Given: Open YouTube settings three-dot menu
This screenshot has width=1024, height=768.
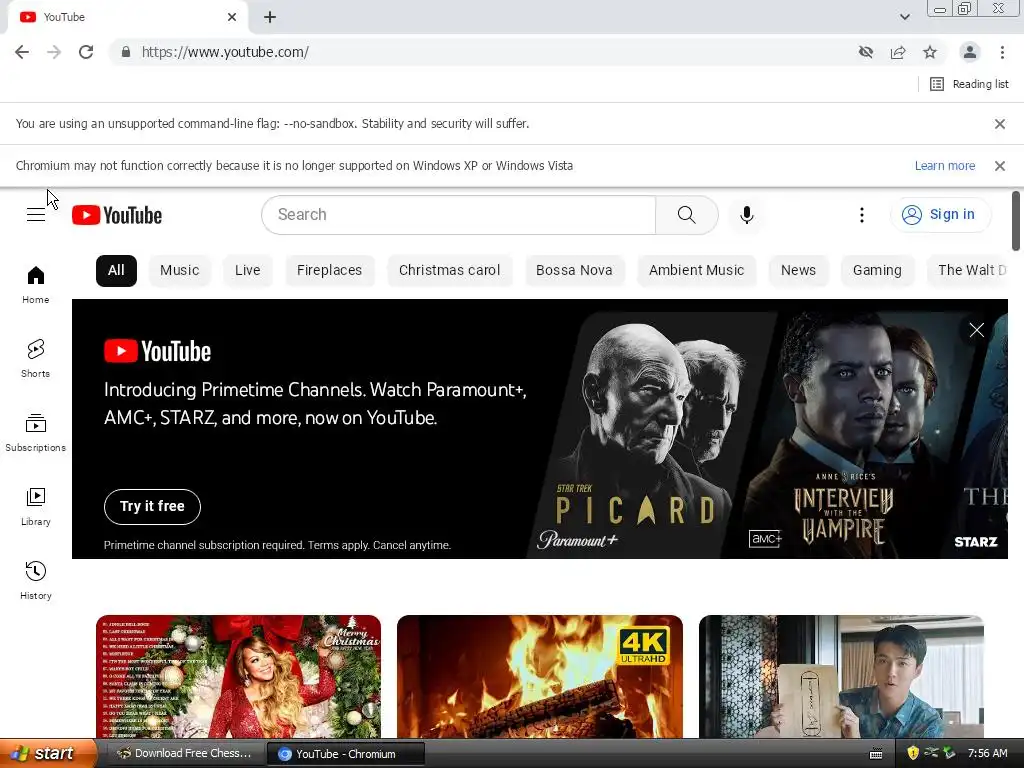Looking at the screenshot, I should (862, 215).
